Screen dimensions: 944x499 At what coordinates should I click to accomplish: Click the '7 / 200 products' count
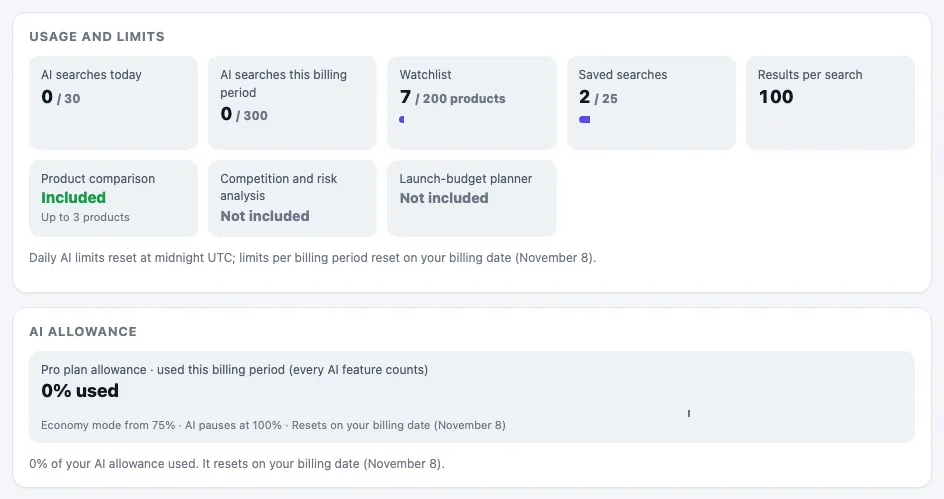click(x=452, y=98)
